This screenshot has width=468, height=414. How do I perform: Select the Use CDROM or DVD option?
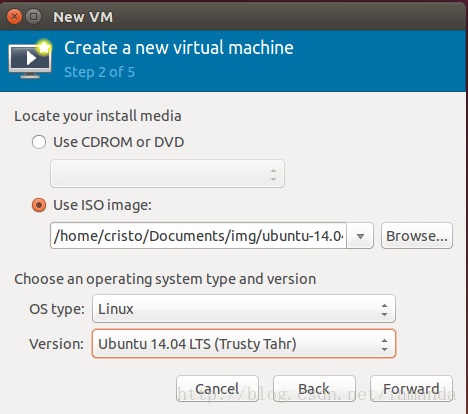tap(39, 142)
